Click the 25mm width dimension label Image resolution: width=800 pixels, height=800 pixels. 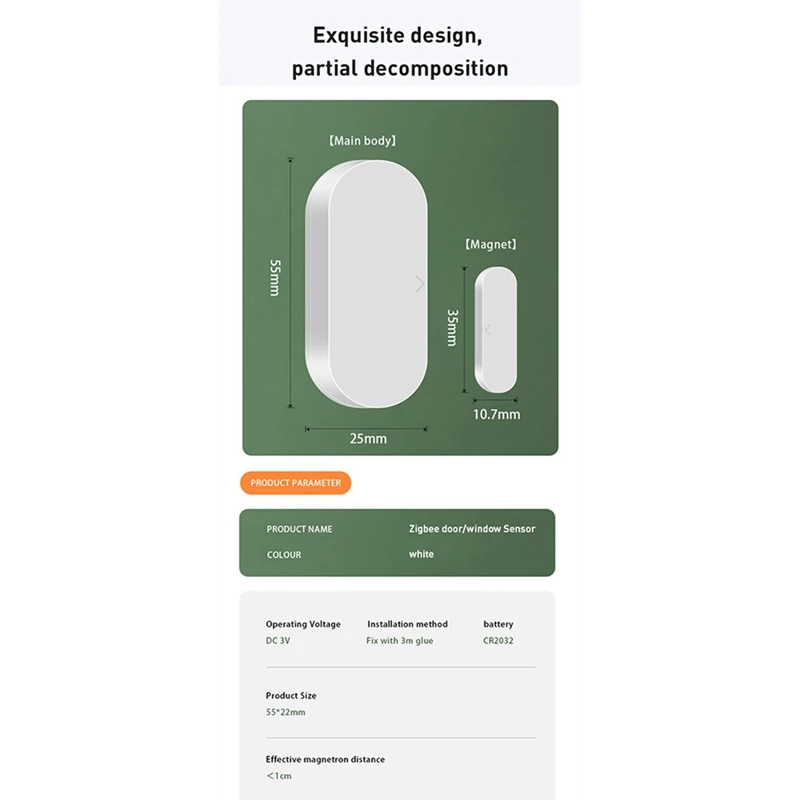point(367,438)
